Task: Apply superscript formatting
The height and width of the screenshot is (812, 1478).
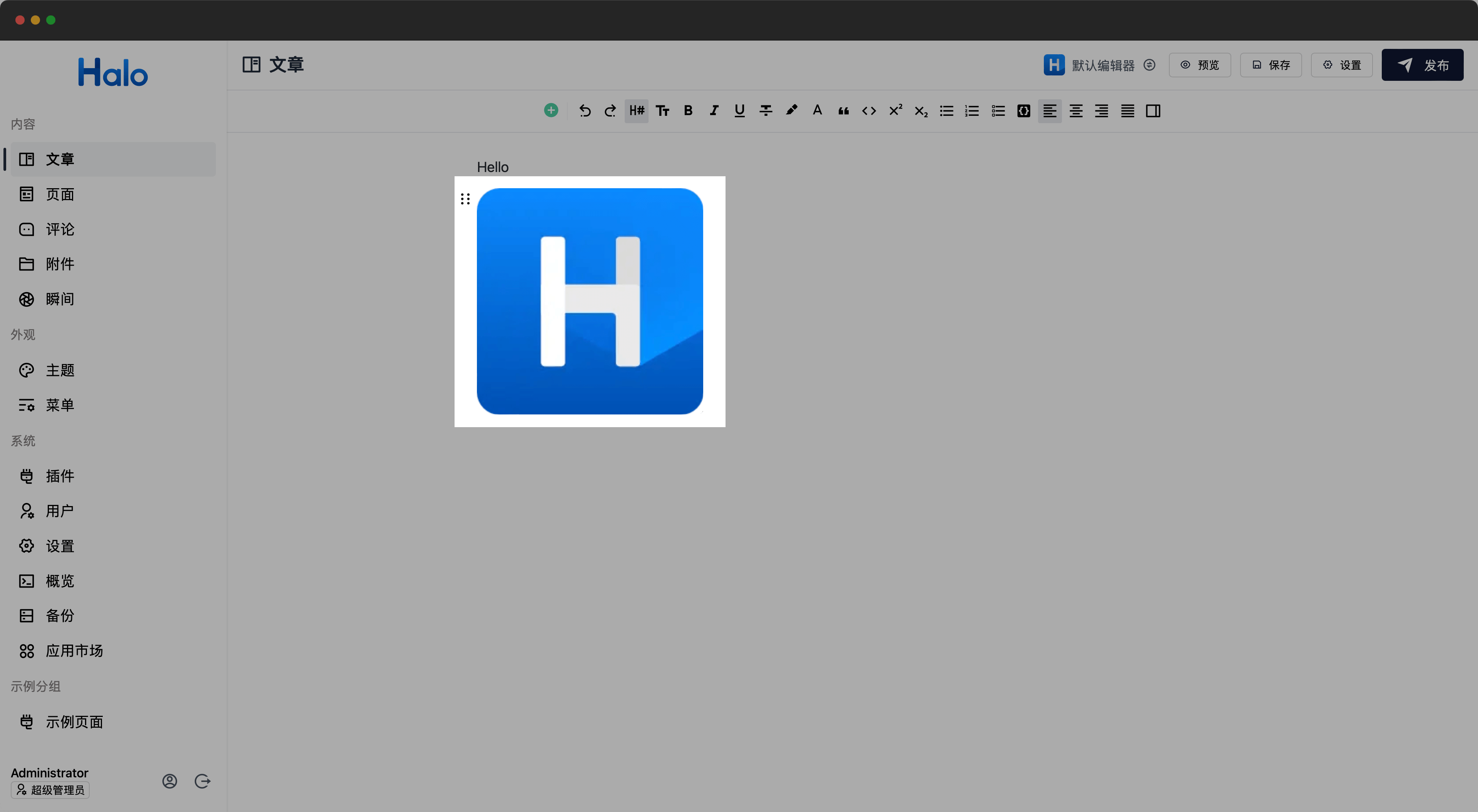Action: (895, 111)
